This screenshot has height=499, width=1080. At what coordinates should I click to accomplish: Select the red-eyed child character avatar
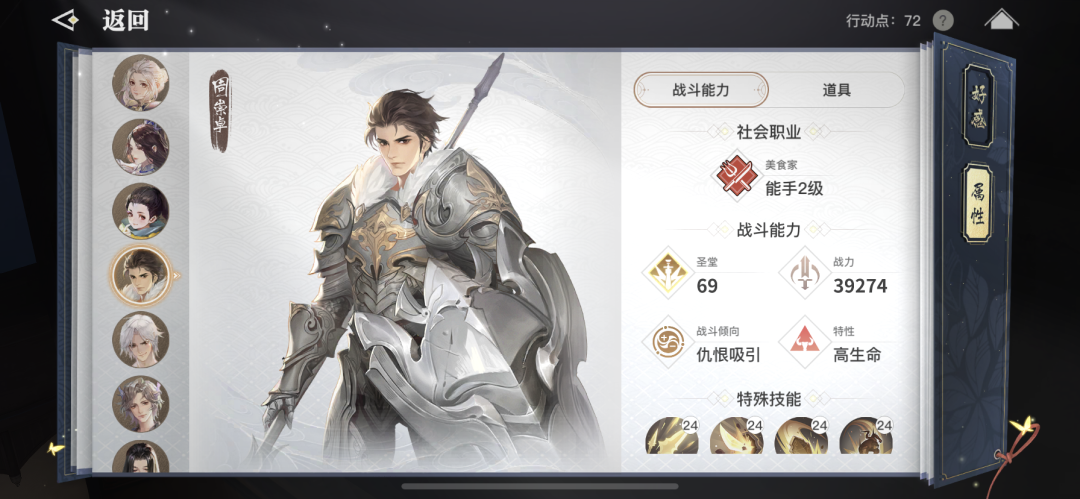141,211
